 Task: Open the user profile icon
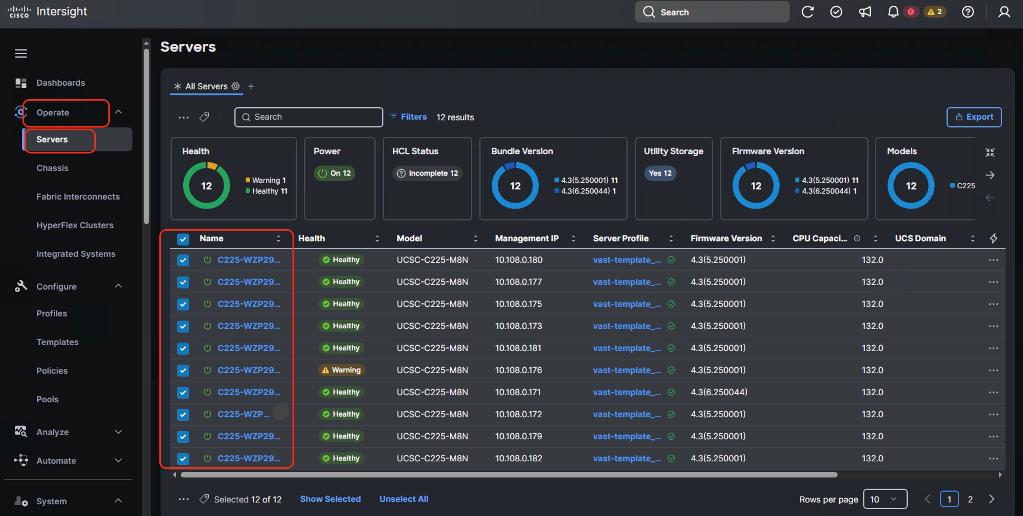click(x=1004, y=12)
